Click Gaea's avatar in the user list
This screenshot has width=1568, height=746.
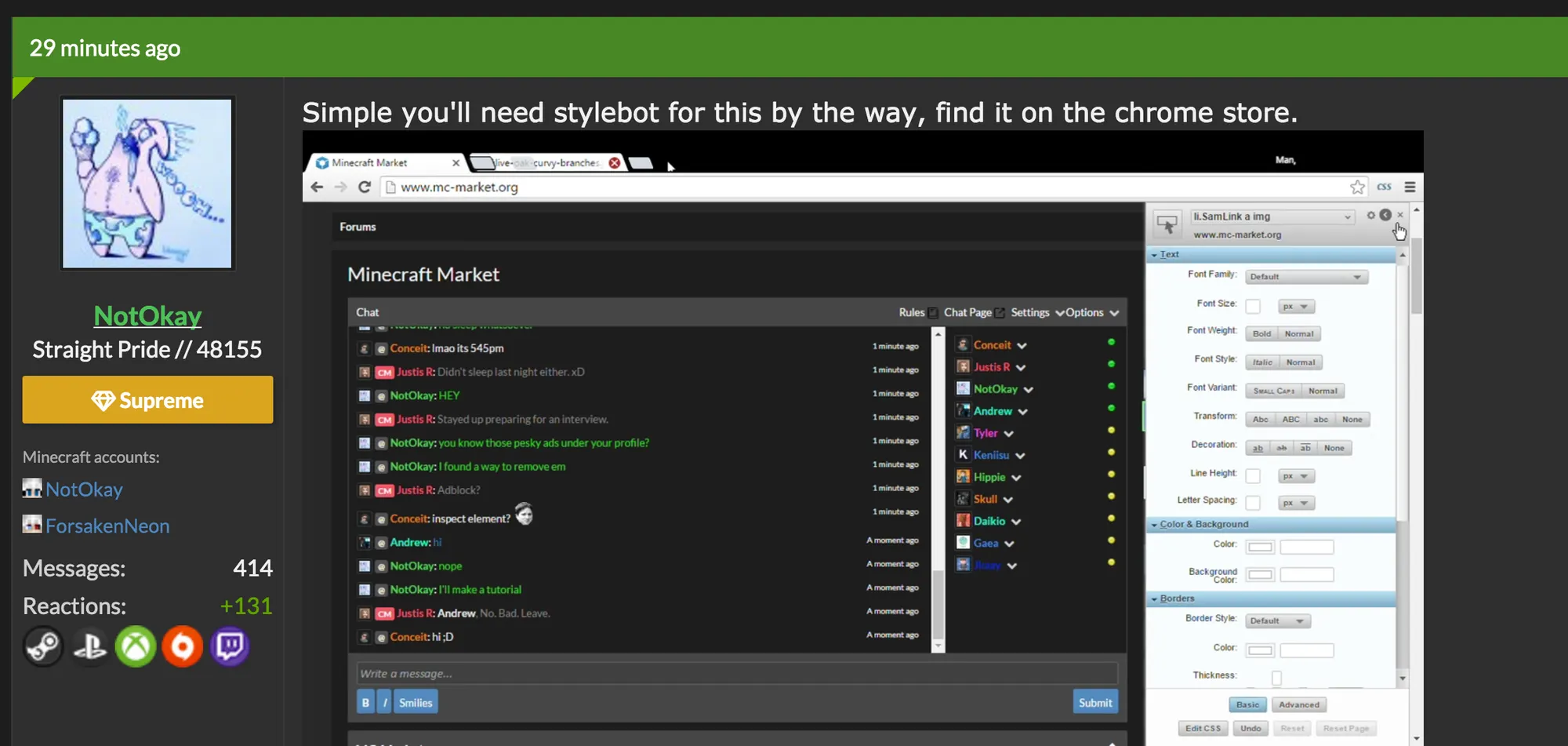pos(963,542)
